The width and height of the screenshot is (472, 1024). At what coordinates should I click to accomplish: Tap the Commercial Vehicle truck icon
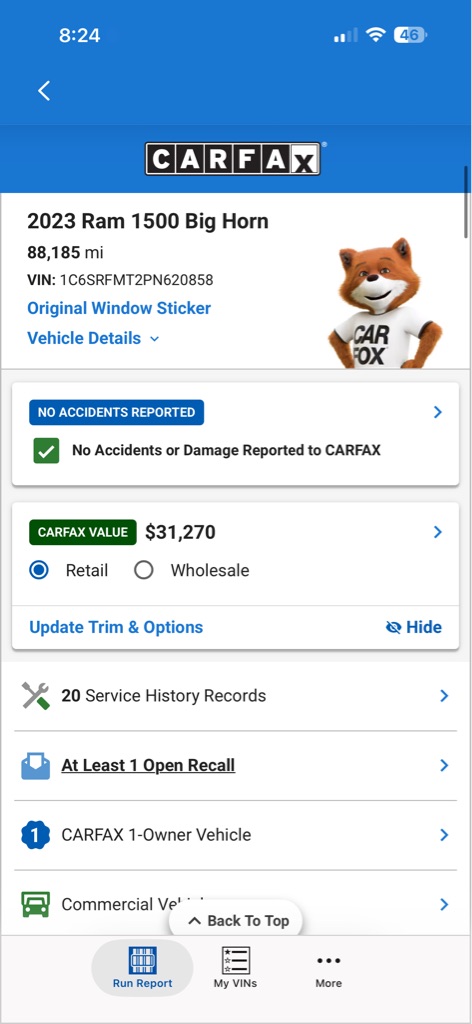(35, 904)
